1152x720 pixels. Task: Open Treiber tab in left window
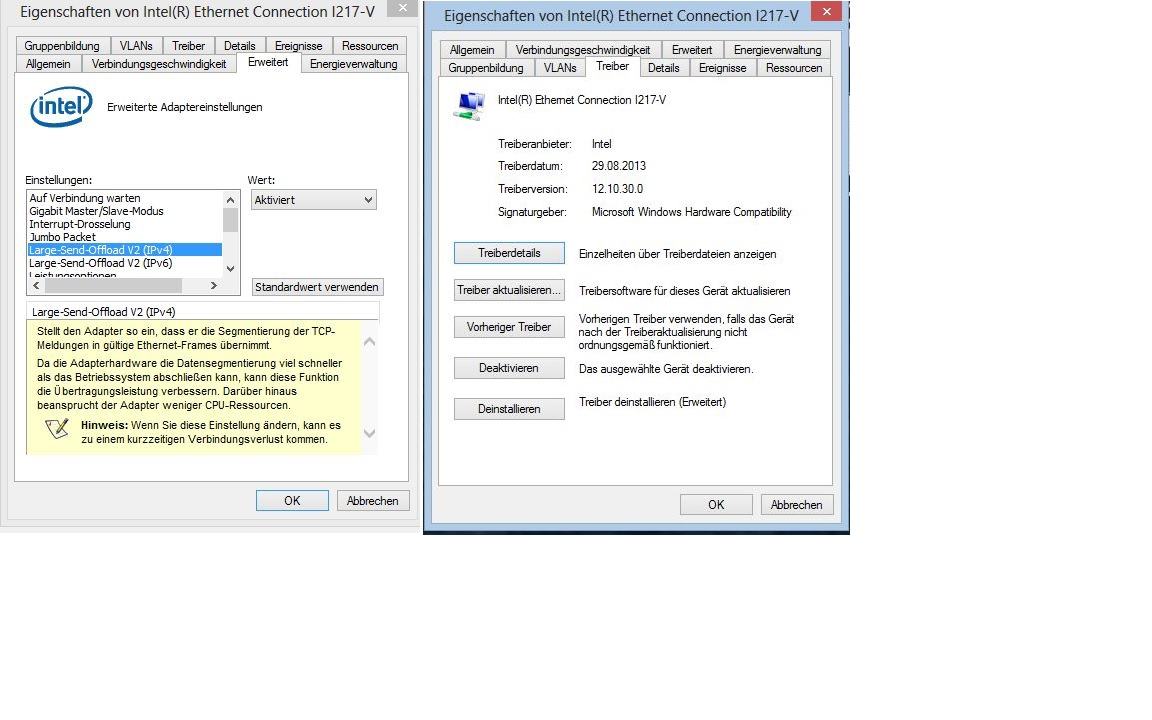(x=188, y=46)
